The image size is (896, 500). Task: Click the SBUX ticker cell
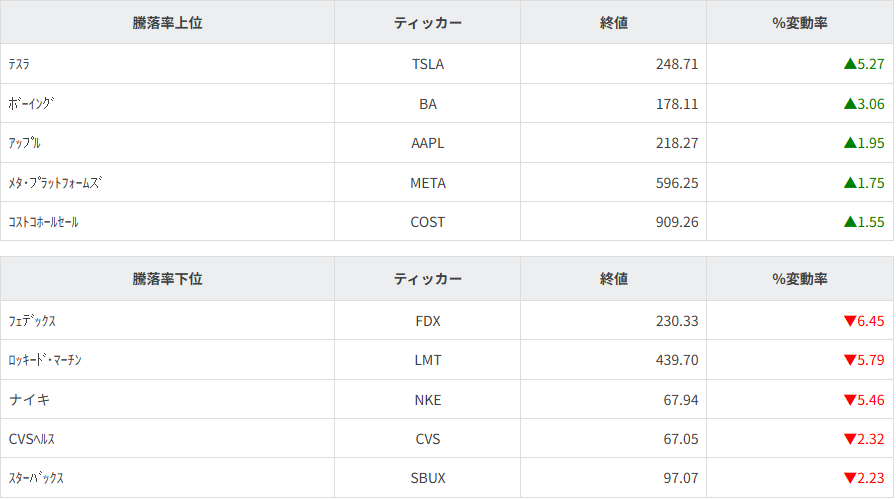point(428,478)
